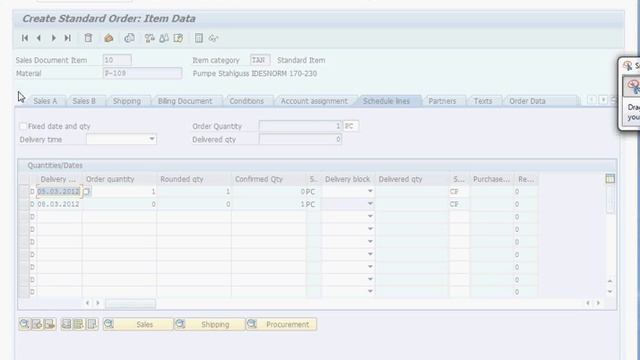Open table settings icon at Quantities/Dates grid corner
640x360 pixels.
610,178
